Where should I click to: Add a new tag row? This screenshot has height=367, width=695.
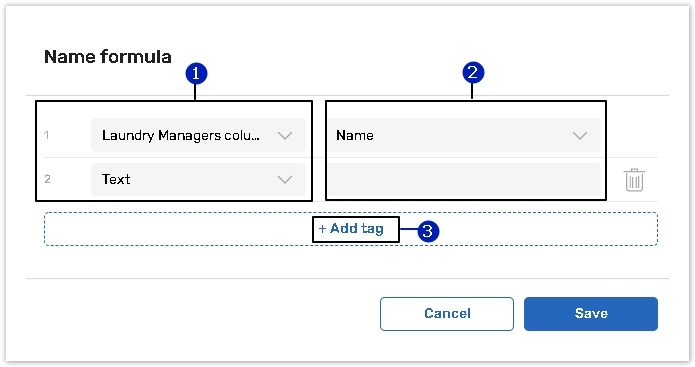pyautogui.click(x=351, y=229)
